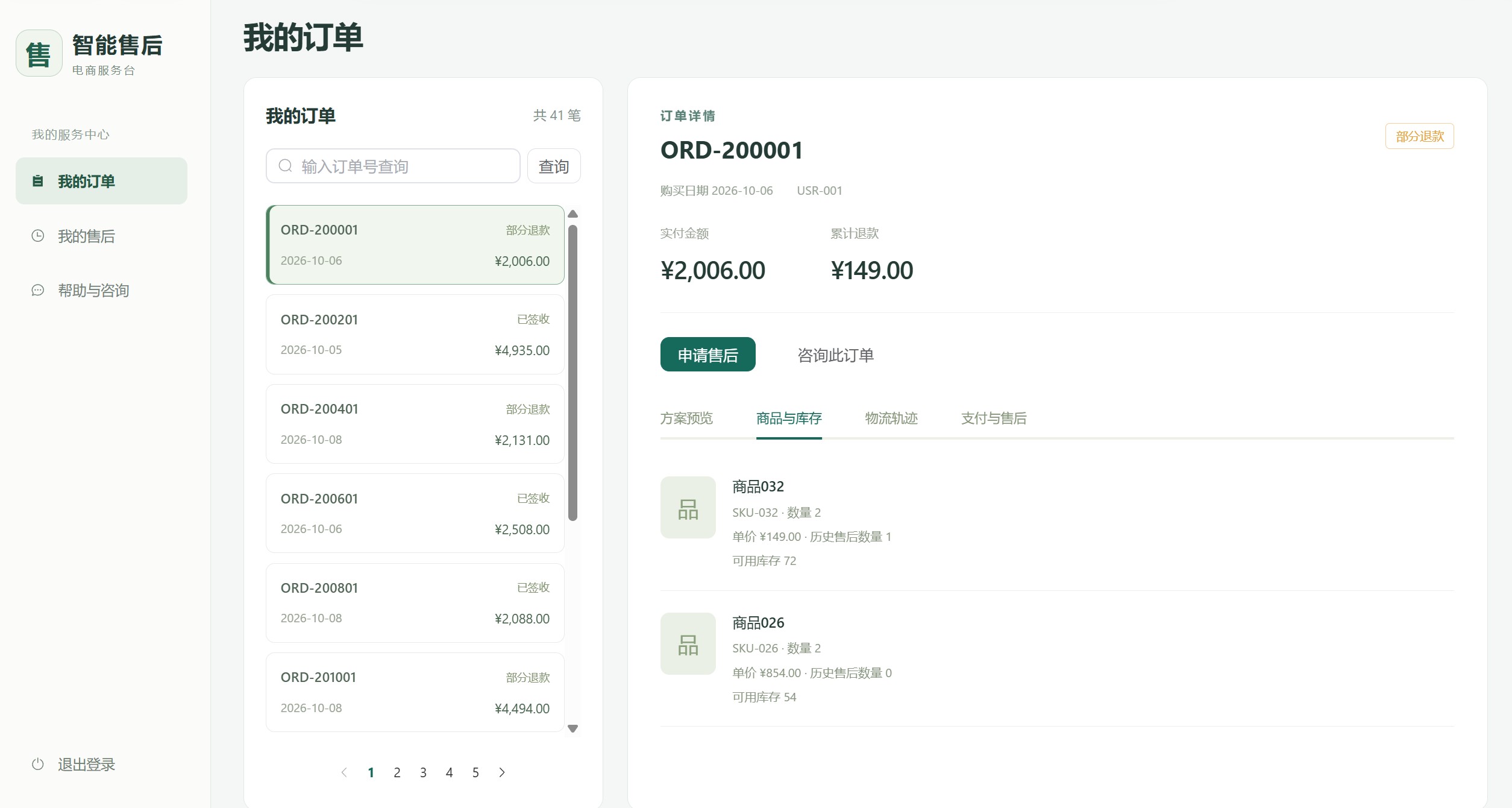This screenshot has width=1512, height=808.
Task: Click the 共 41 笔 total count text
Action: (x=557, y=115)
